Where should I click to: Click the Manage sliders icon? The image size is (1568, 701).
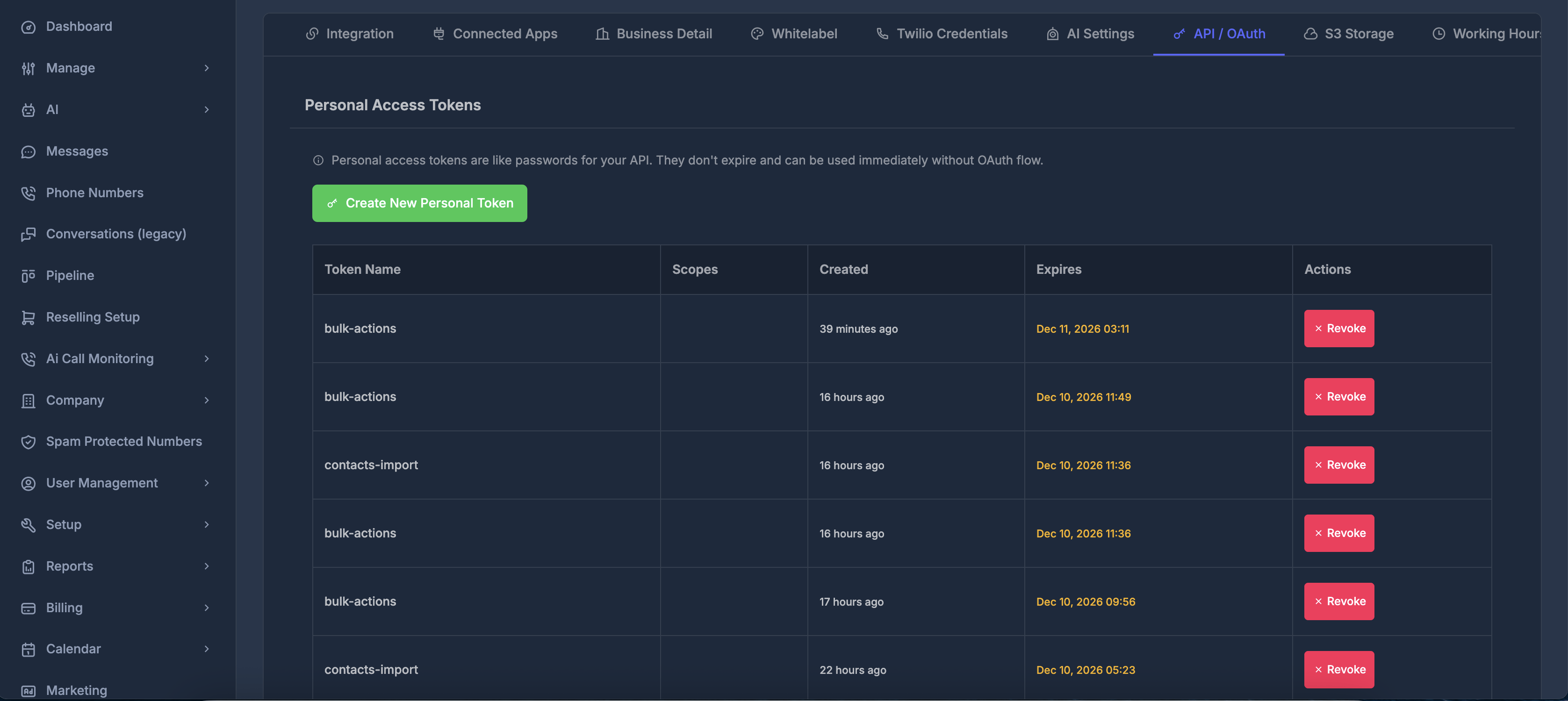(28, 68)
